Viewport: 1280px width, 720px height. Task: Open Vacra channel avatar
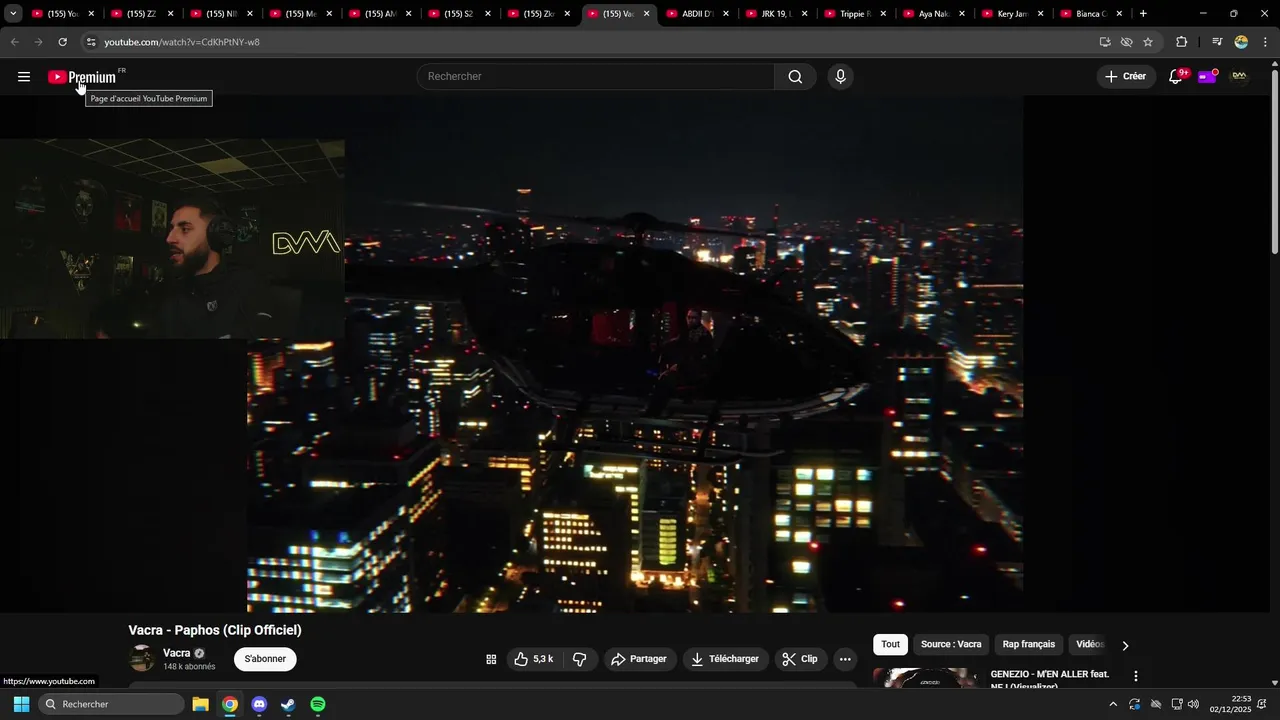[142, 658]
